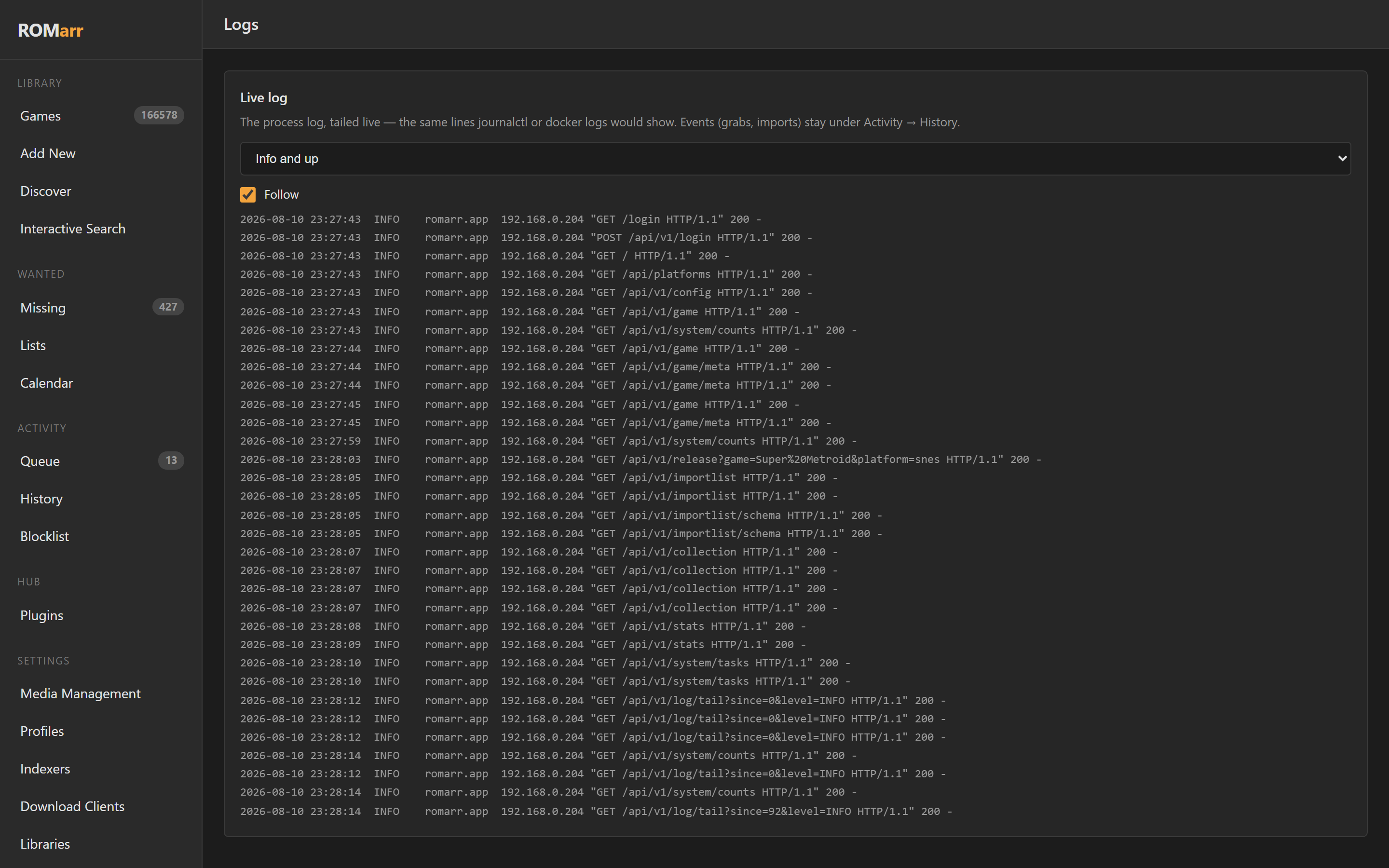Click the "Live log" heading
Image resolution: width=1389 pixels, height=868 pixels.
pyautogui.click(x=263, y=97)
